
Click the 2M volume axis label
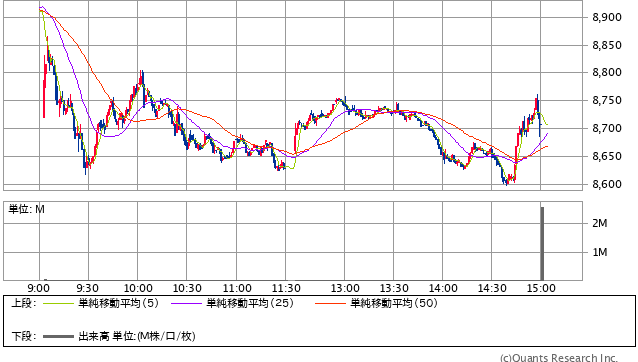tap(600, 223)
